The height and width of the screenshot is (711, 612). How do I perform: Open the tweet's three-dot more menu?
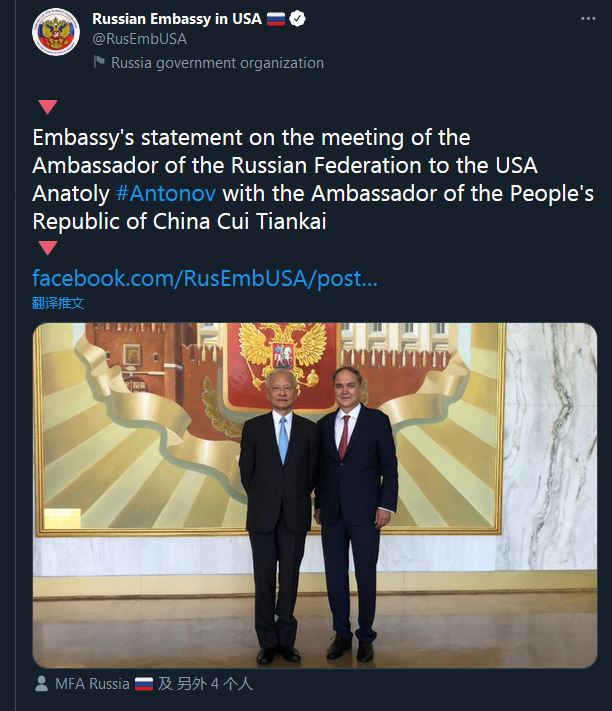(585, 19)
